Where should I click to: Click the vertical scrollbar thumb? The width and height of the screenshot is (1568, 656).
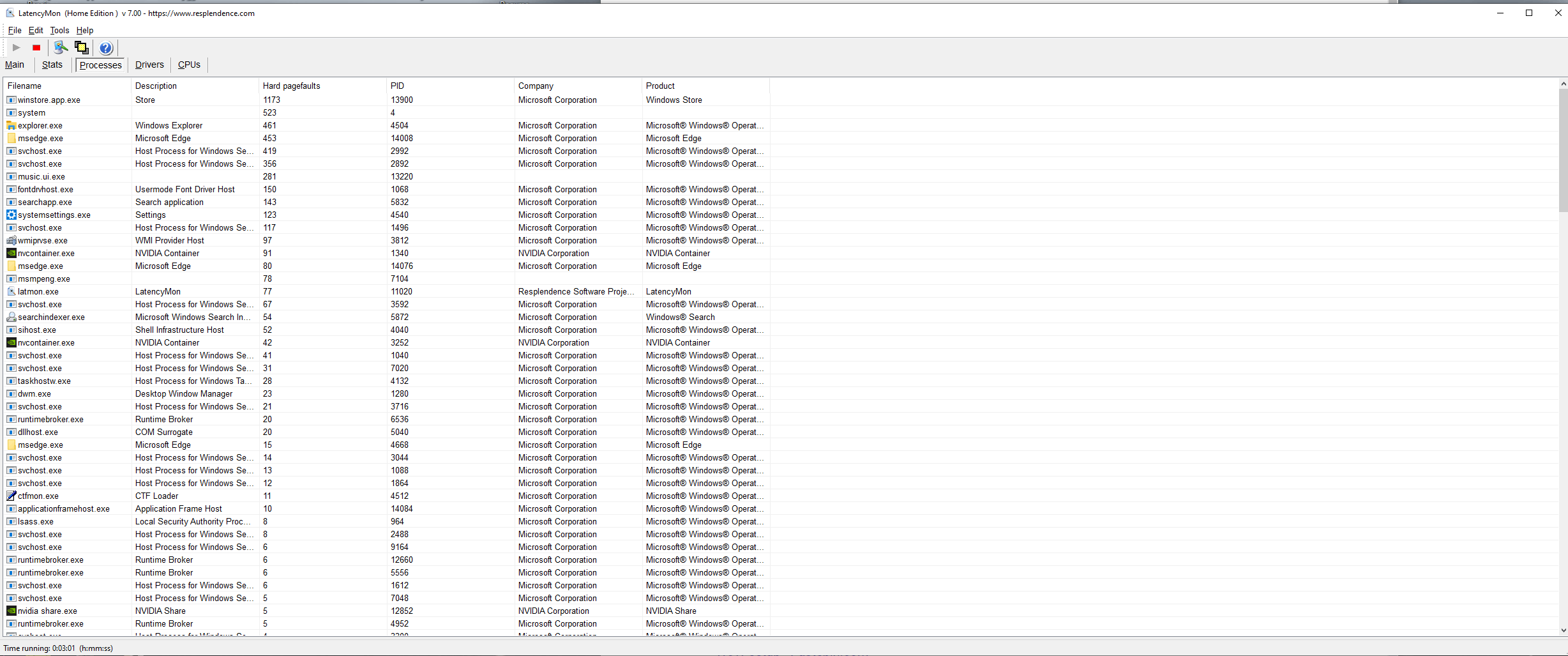[x=1563, y=150]
